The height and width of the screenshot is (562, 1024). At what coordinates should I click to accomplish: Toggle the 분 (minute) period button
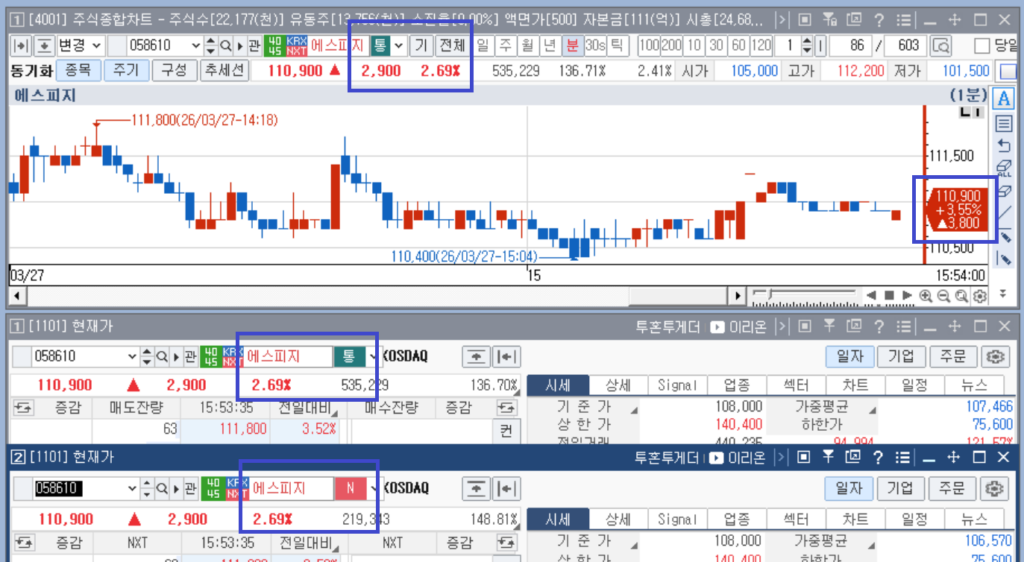(x=572, y=45)
